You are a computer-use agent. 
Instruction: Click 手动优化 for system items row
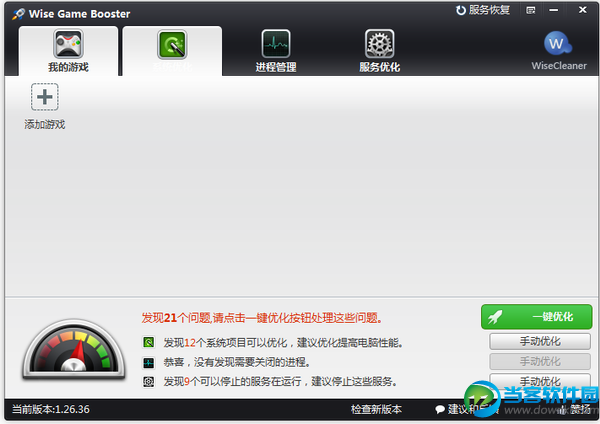540,341
